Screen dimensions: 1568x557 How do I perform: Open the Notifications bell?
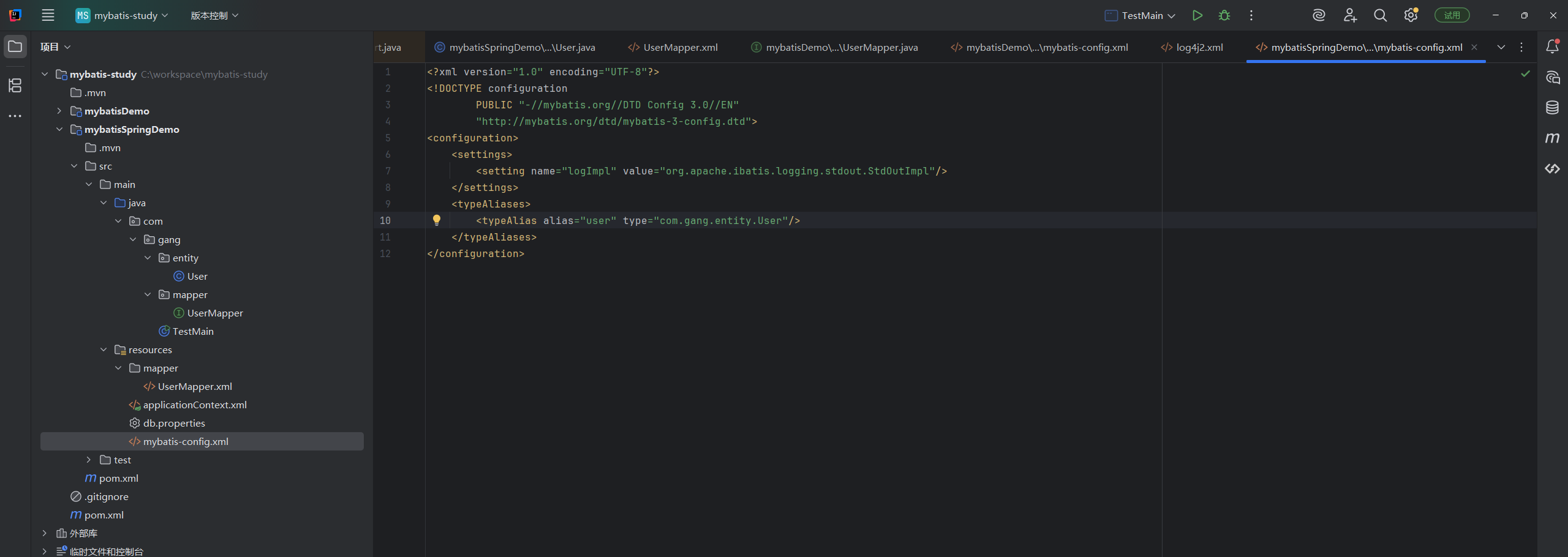click(1552, 47)
